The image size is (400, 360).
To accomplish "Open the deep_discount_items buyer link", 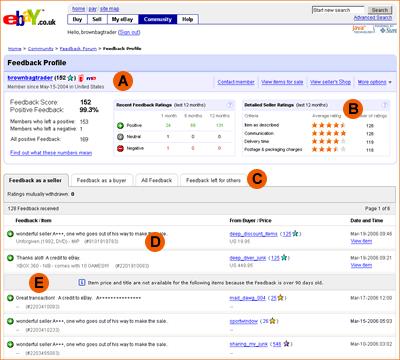I will pyautogui.click(x=253, y=234).
